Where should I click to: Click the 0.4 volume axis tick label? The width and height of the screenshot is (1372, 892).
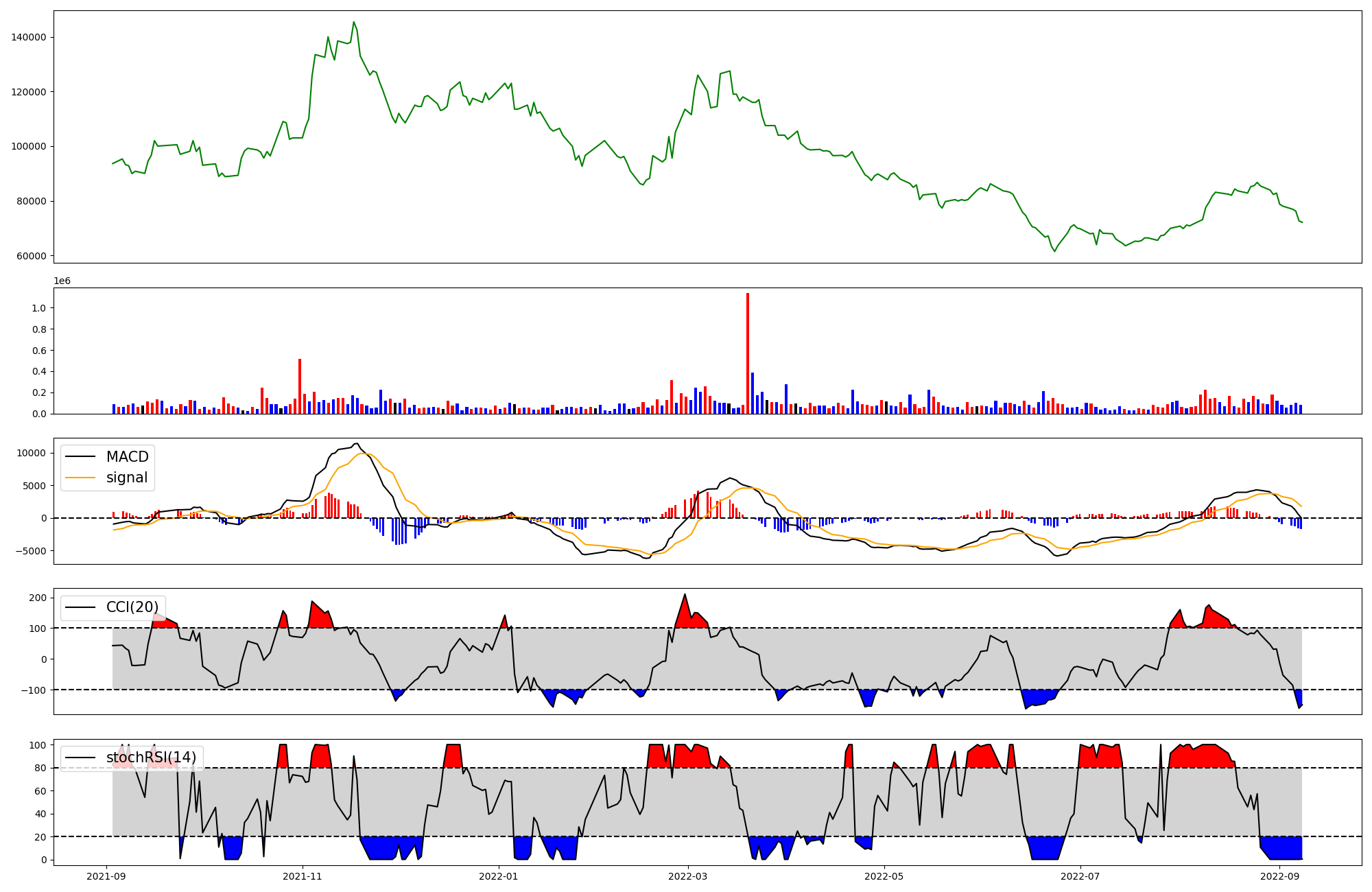coord(39,371)
